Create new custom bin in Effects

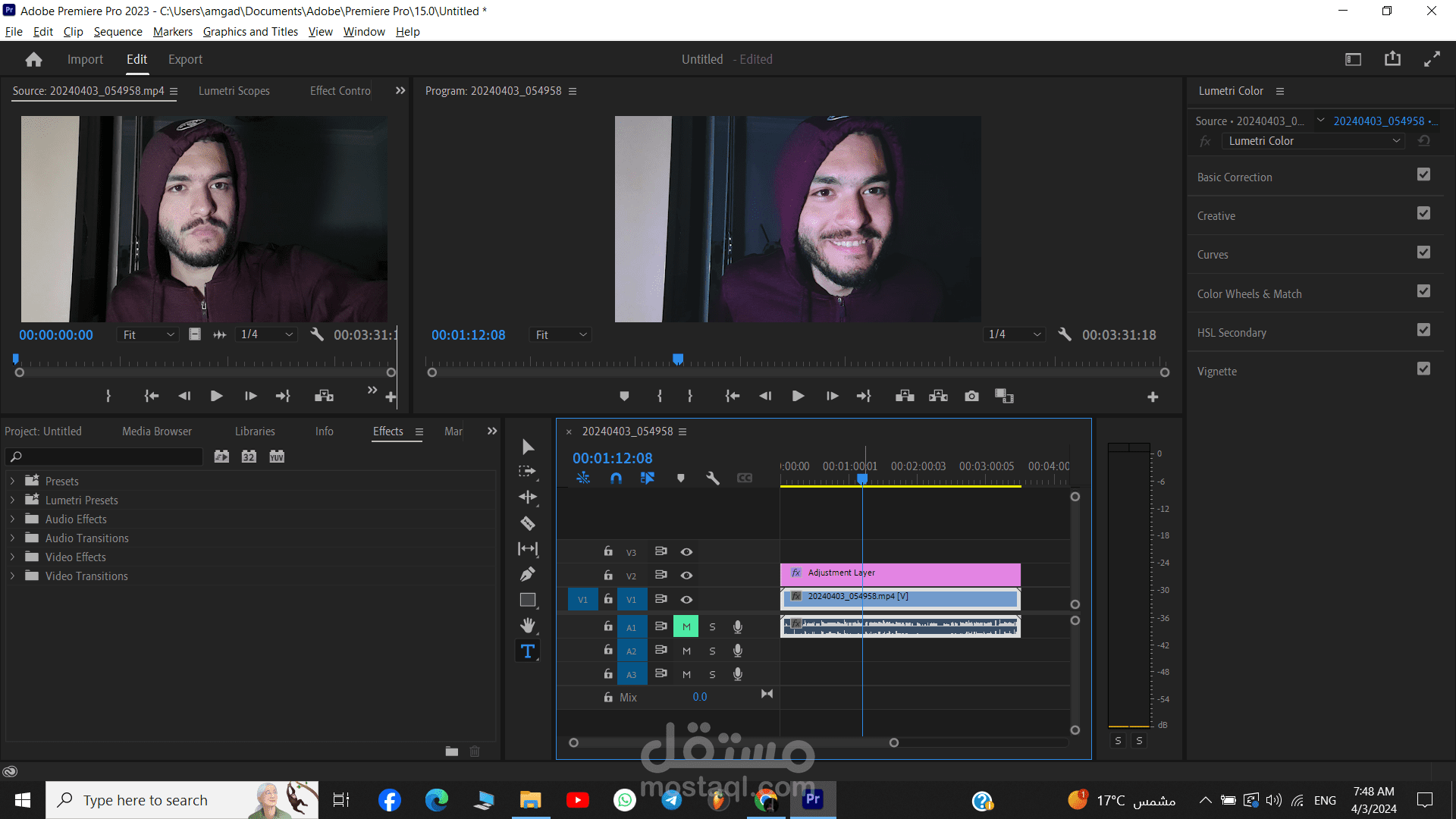pos(452,752)
